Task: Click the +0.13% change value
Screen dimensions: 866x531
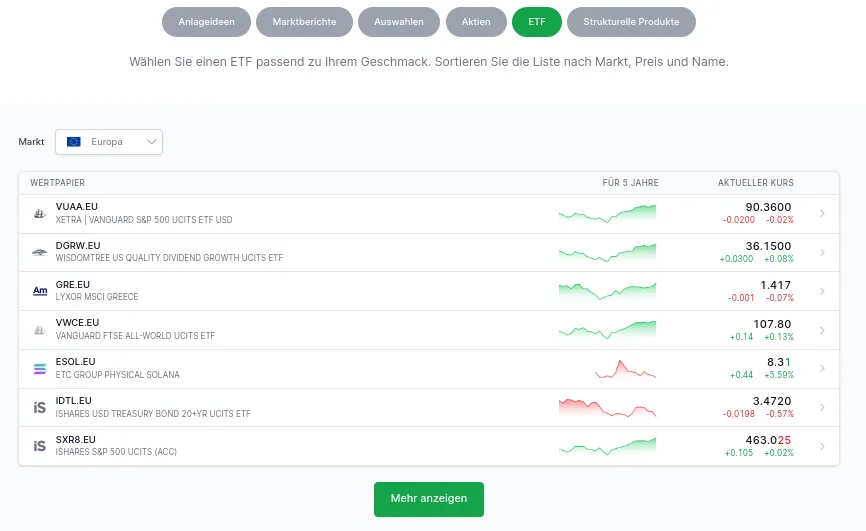Action: click(779, 337)
